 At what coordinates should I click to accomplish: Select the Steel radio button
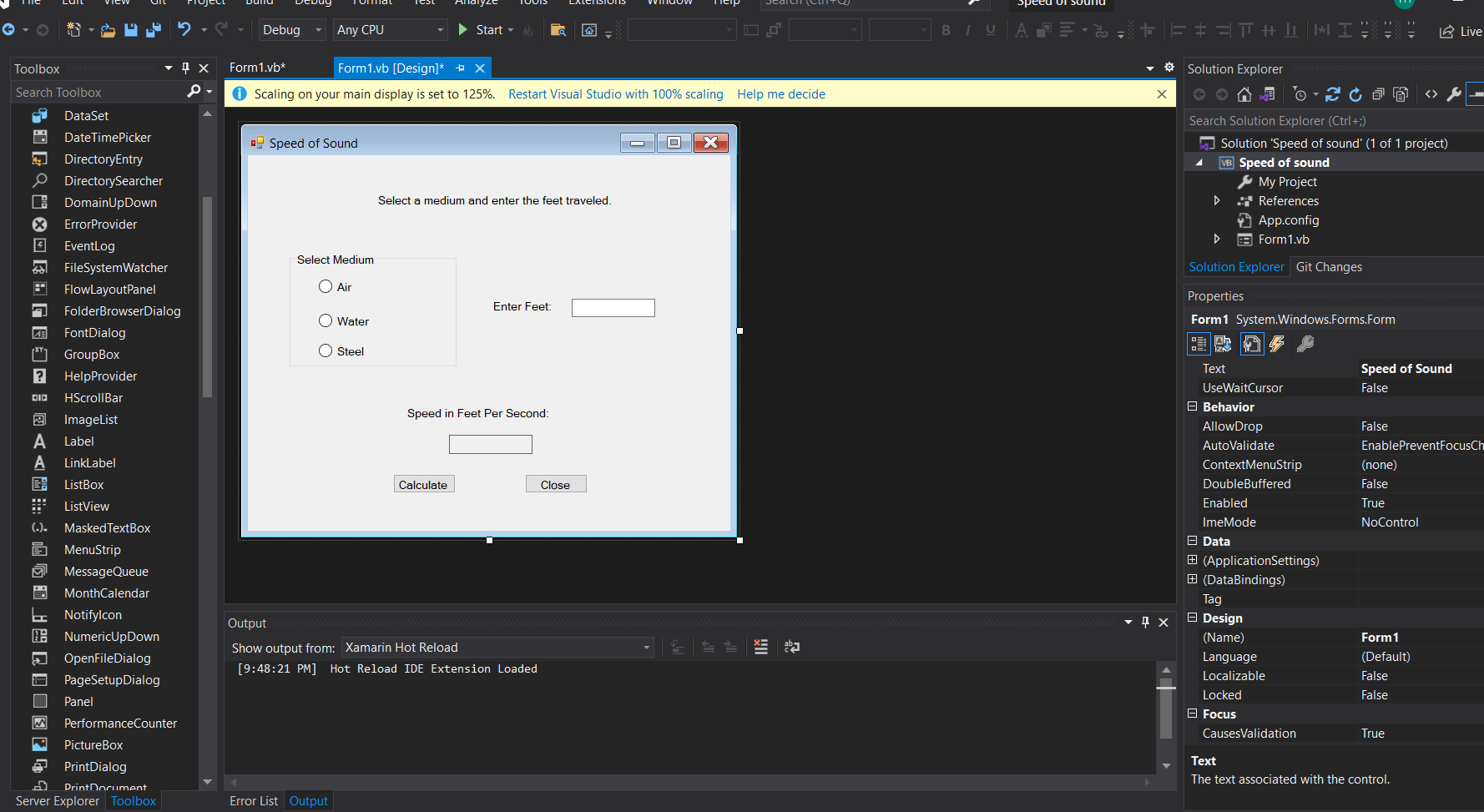coord(326,351)
